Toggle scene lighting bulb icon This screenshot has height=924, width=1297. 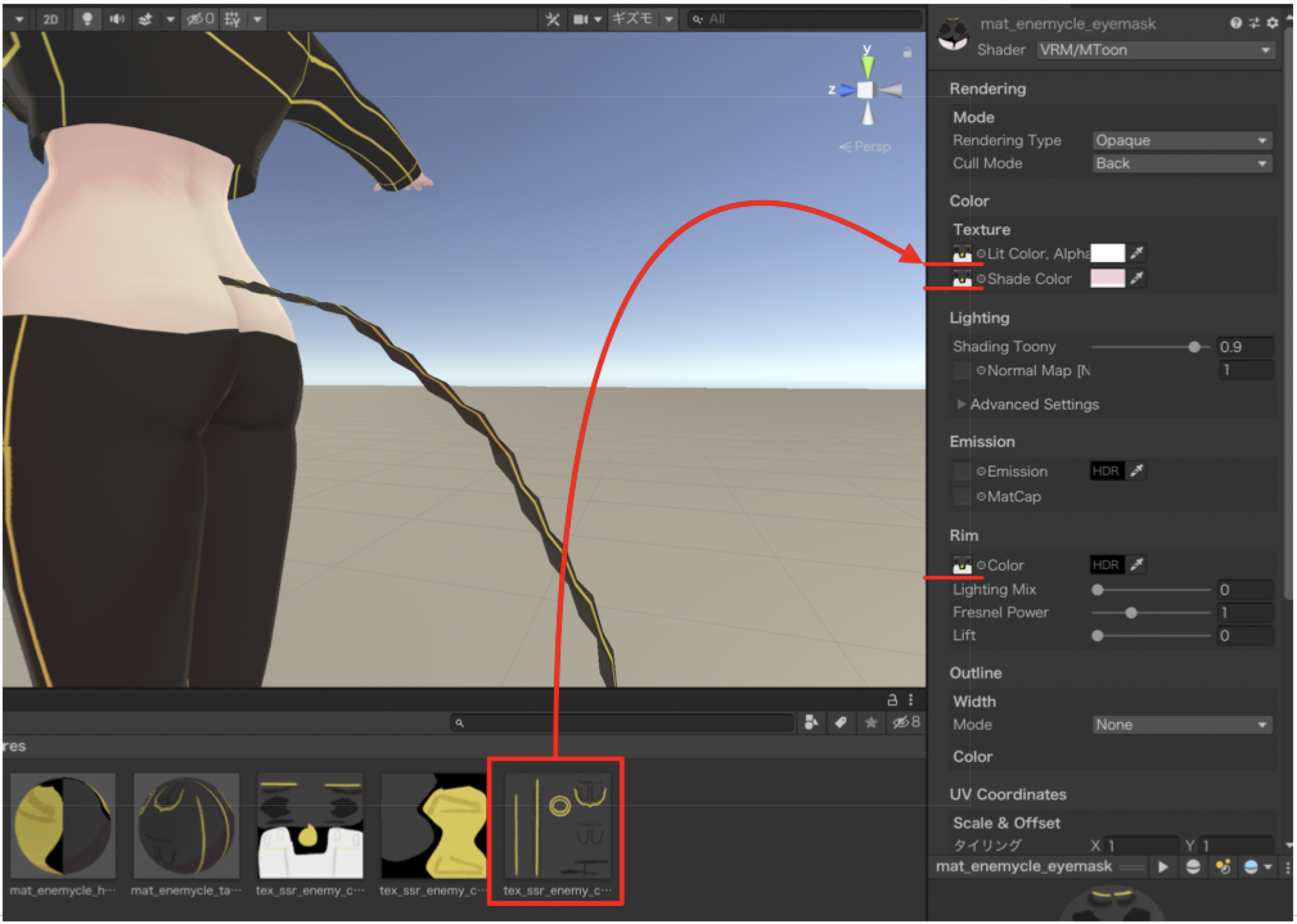coord(87,19)
